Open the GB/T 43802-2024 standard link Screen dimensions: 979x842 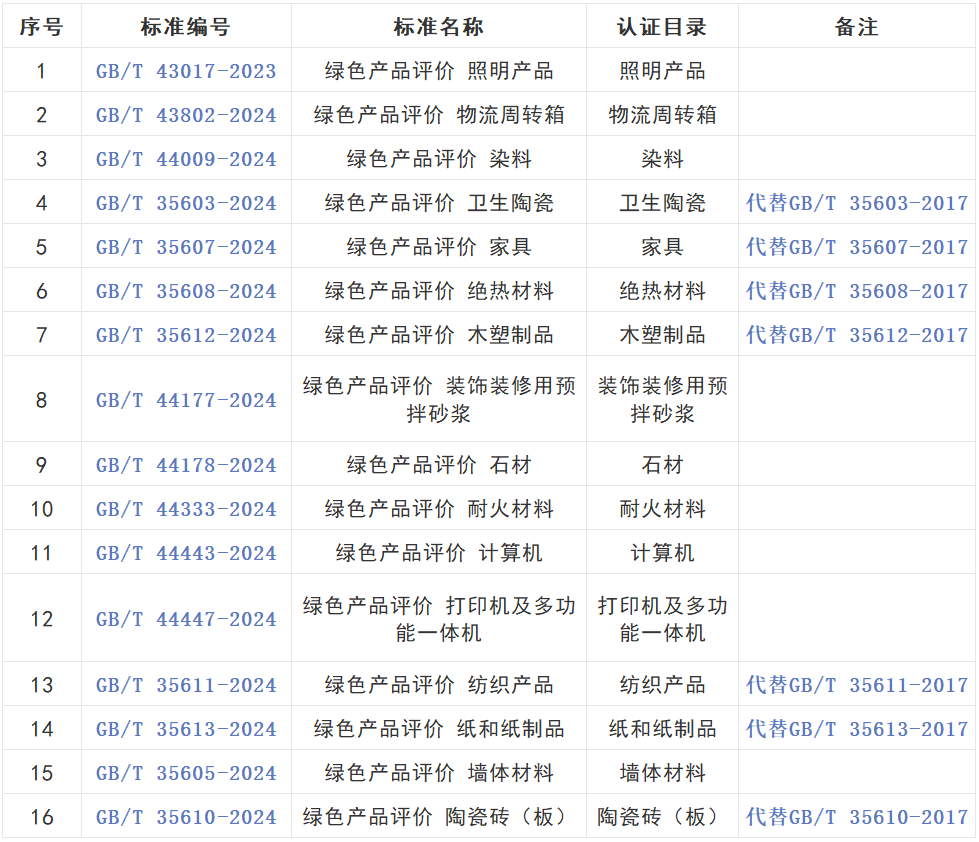[x=186, y=115]
